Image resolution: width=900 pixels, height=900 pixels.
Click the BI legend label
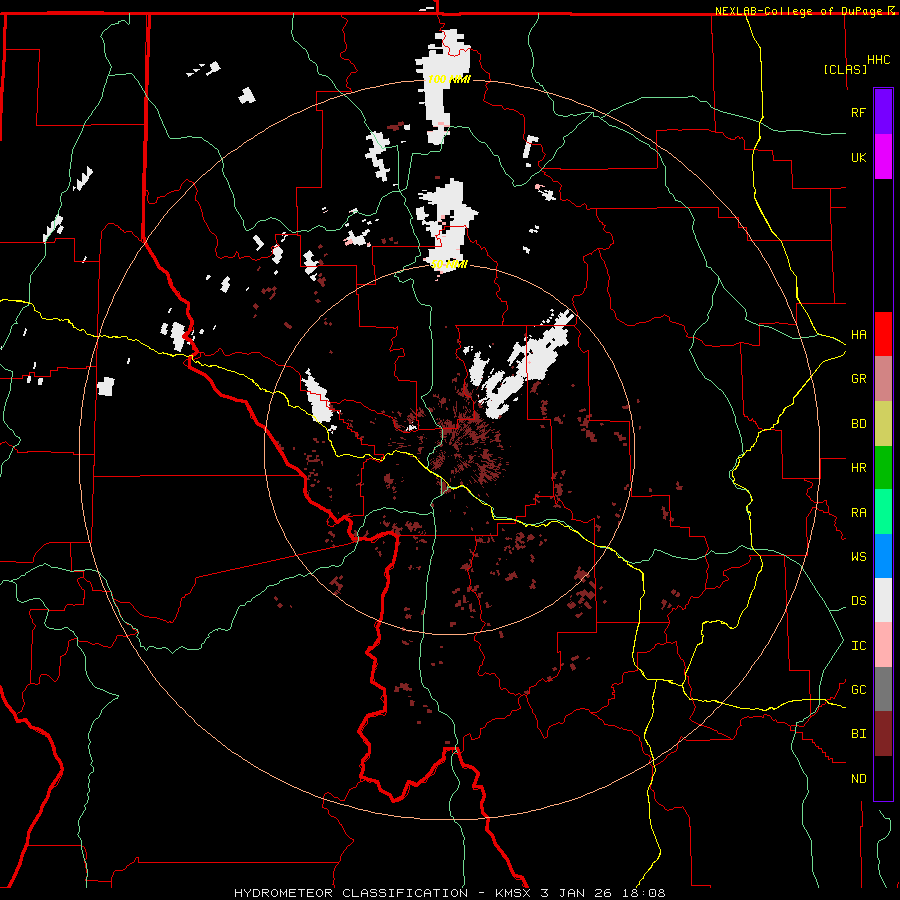859,734
